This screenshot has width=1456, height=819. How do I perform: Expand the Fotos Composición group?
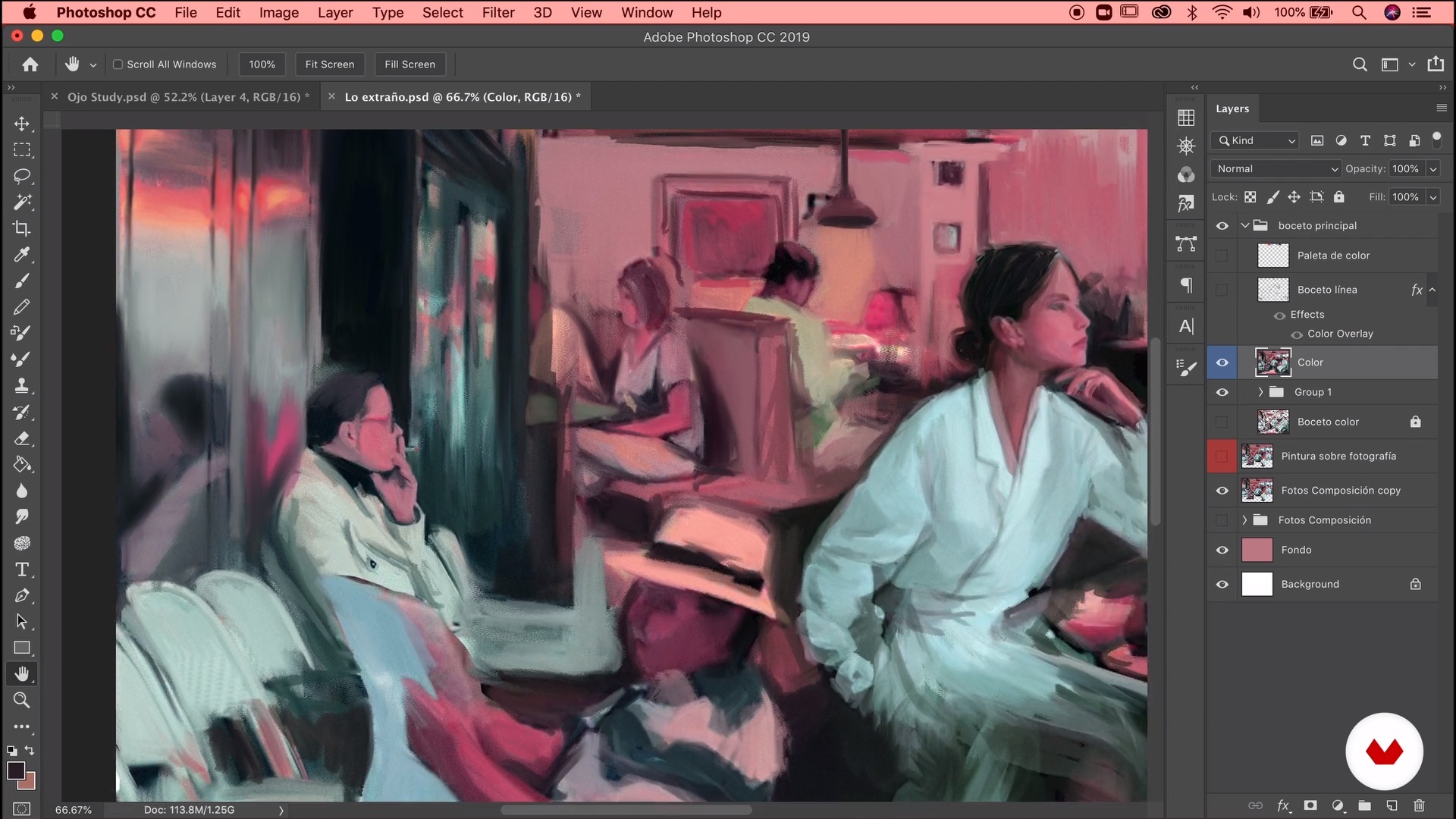(1244, 520)
